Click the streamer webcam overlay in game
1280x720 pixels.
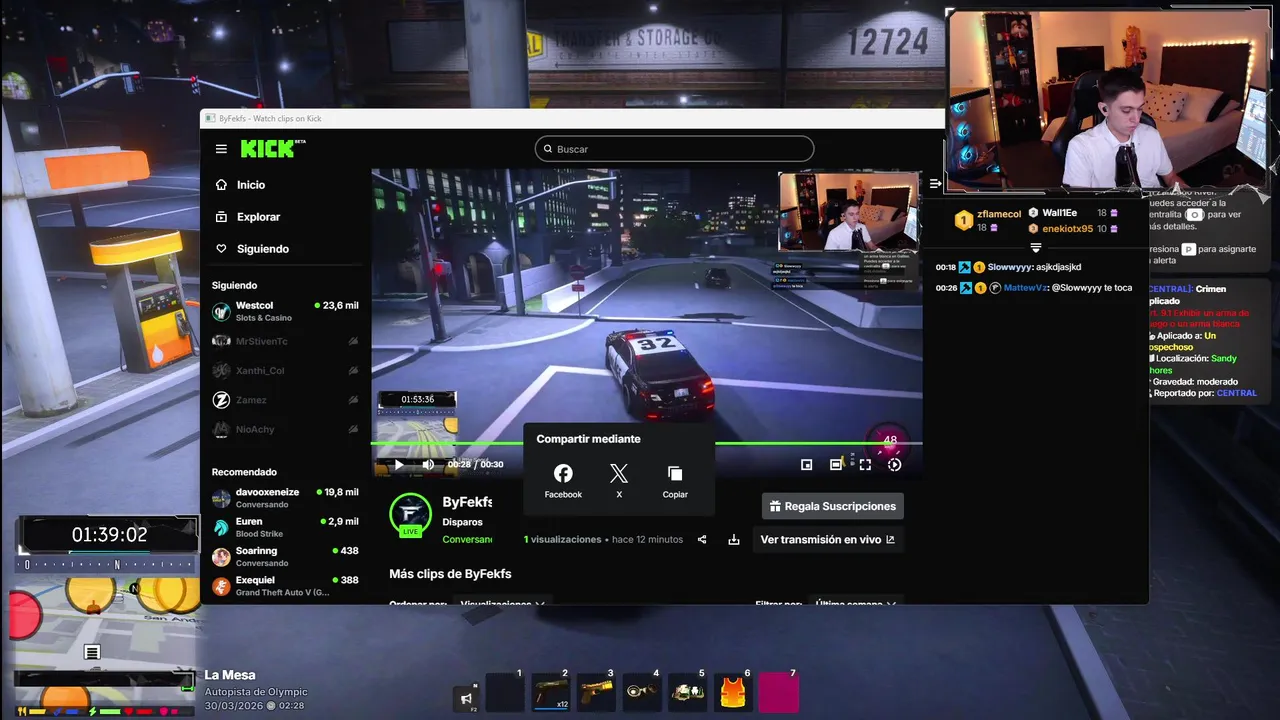1108,99
